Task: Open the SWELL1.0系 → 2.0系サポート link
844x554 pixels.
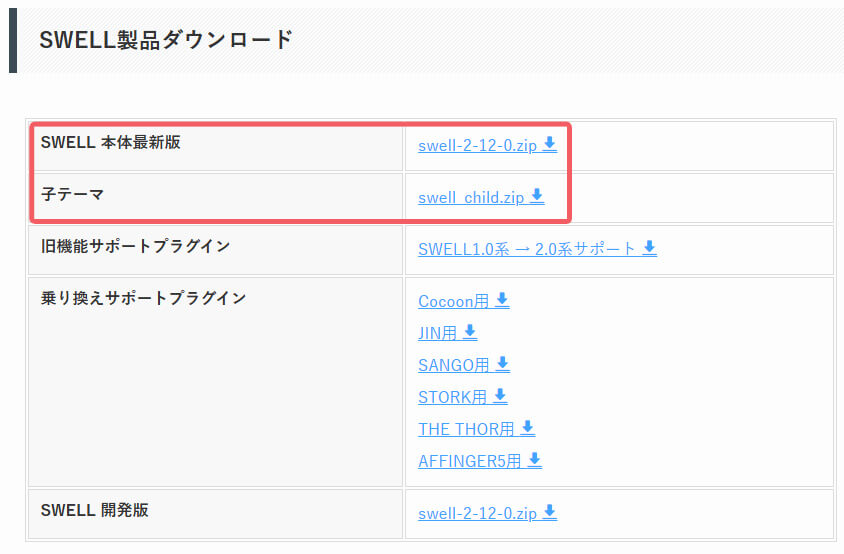Action: (x=527, y=249)
